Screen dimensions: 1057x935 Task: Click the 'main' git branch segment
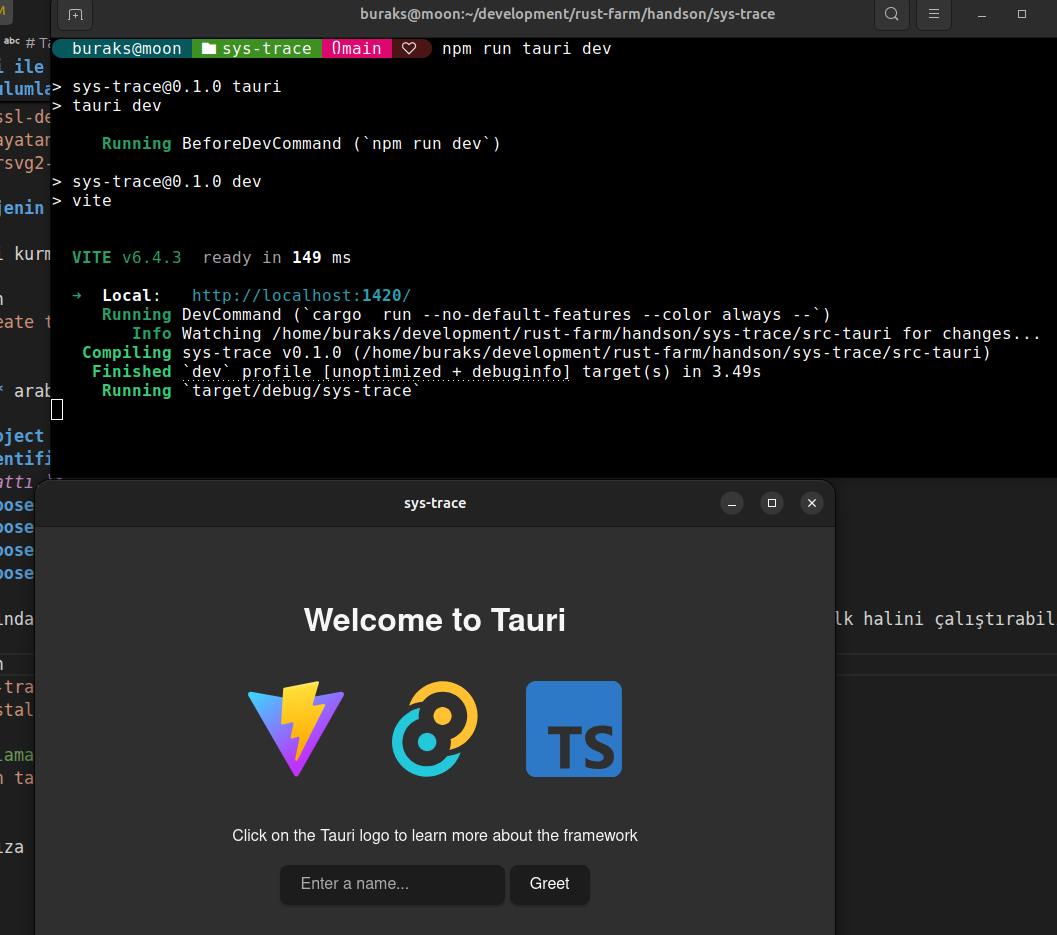(357, 49)
